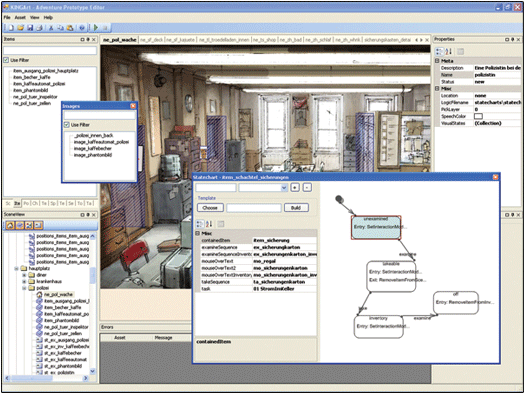This screenshot has height=394, width=525.
Task: Cut selection using the scissors icon
Action: pyautogui.click(x=51, y=28)
